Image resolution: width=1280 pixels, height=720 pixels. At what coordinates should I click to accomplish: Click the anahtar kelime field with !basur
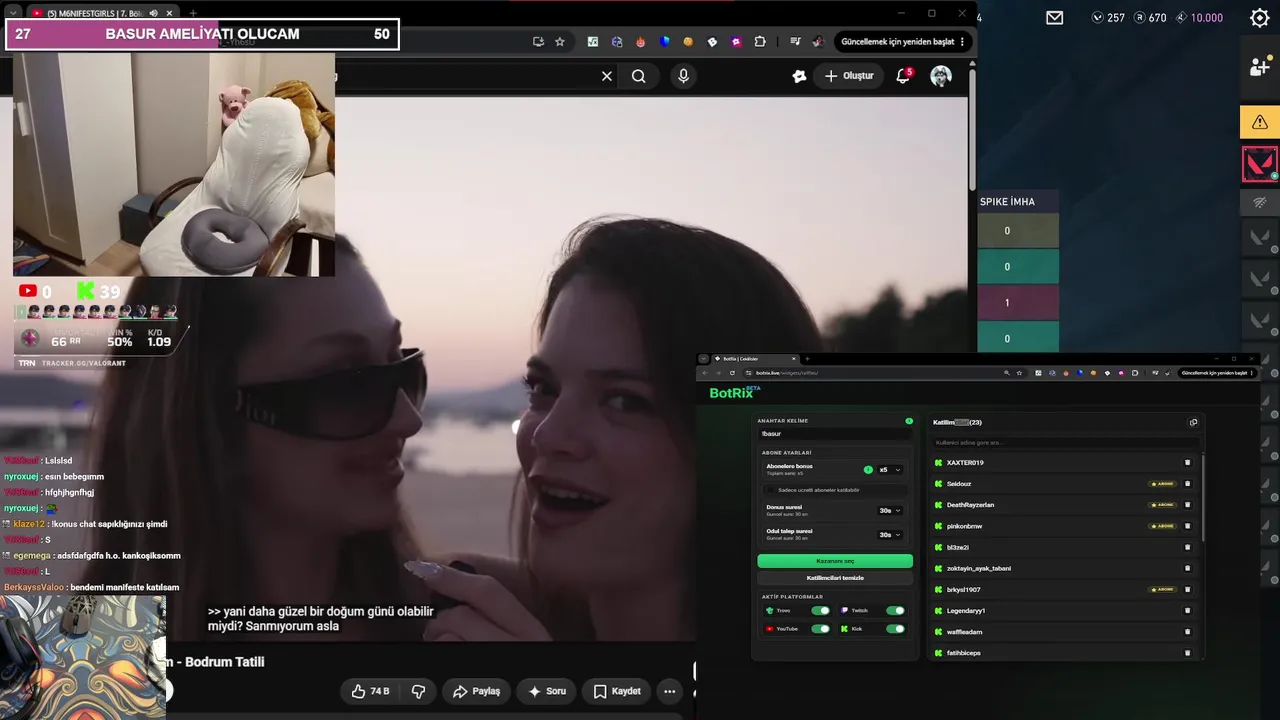point(835,434)
